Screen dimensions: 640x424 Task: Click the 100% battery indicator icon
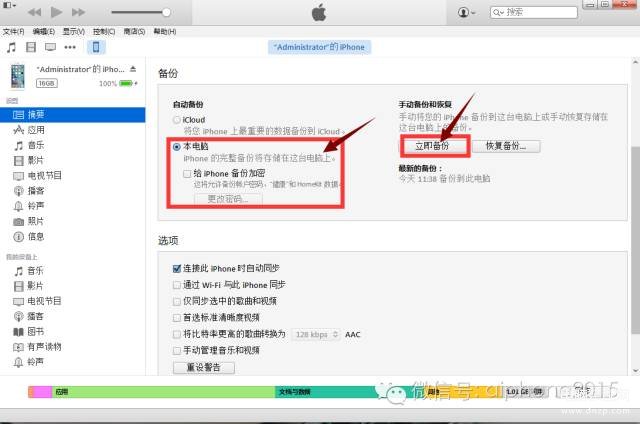coord(126,84)
